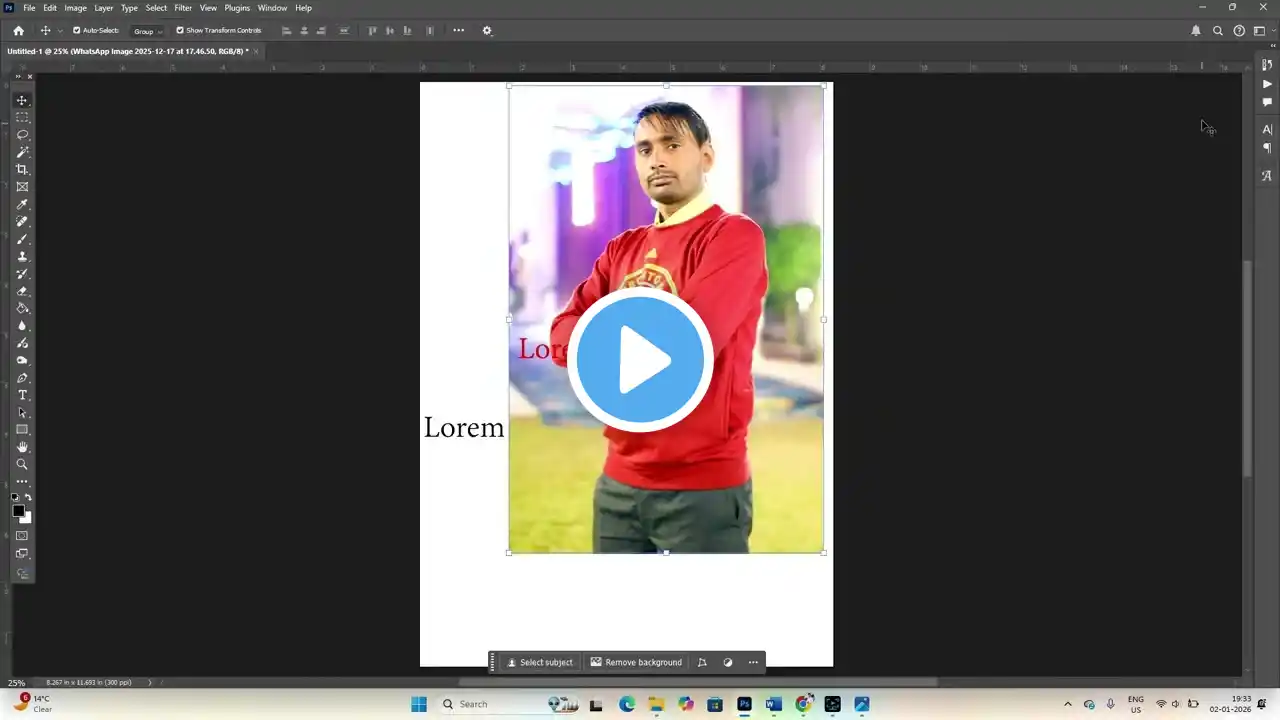Select the Lasso tool
This screenshot has width=1280, height=720.
(22, 135)
